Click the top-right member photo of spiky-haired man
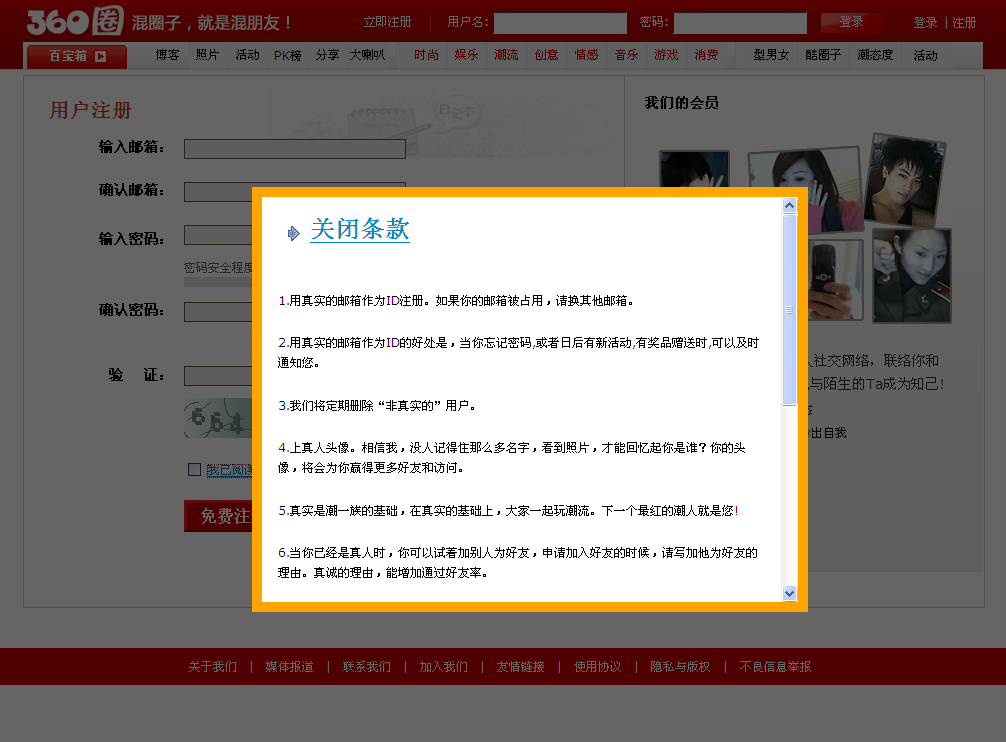 (904, 180)
